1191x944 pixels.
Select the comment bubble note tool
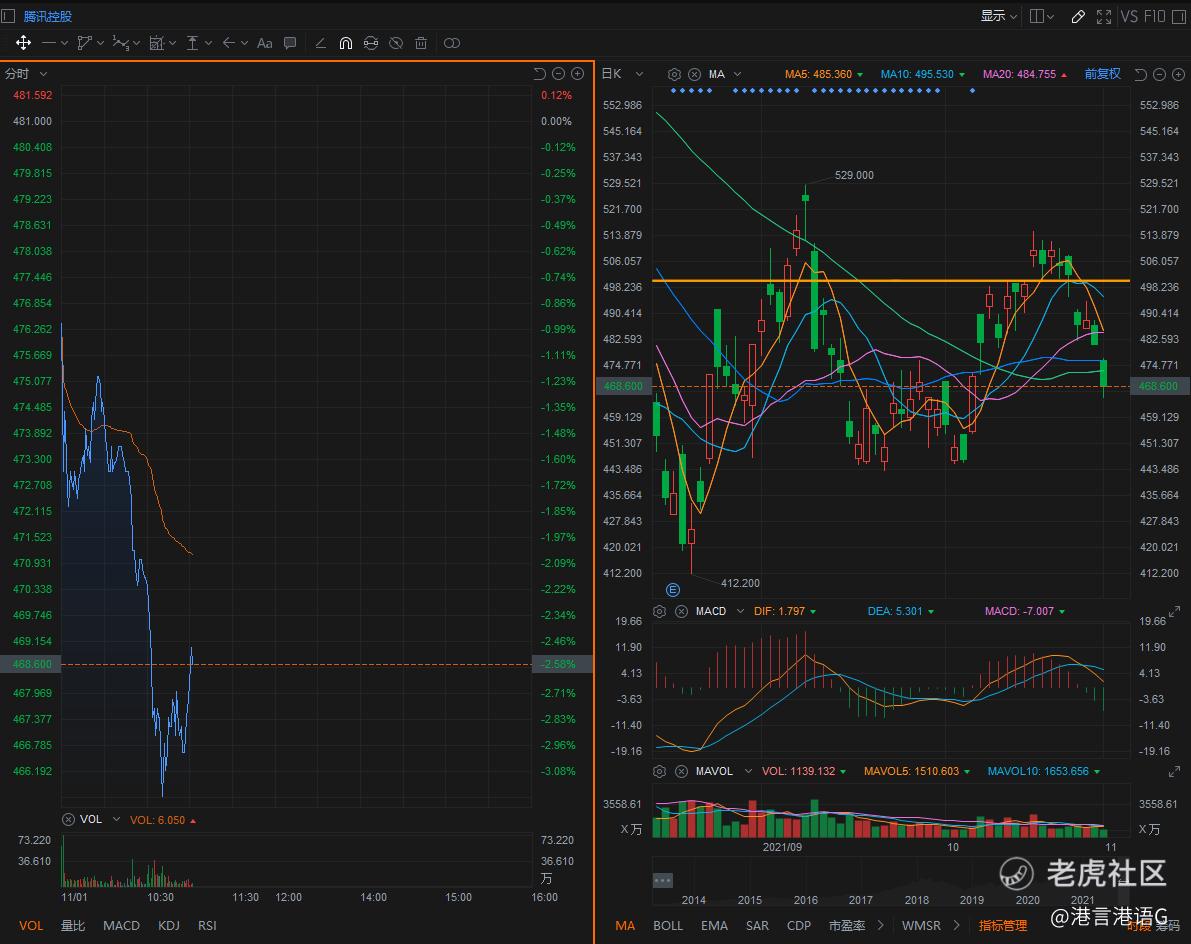click(x=290, y=43)
